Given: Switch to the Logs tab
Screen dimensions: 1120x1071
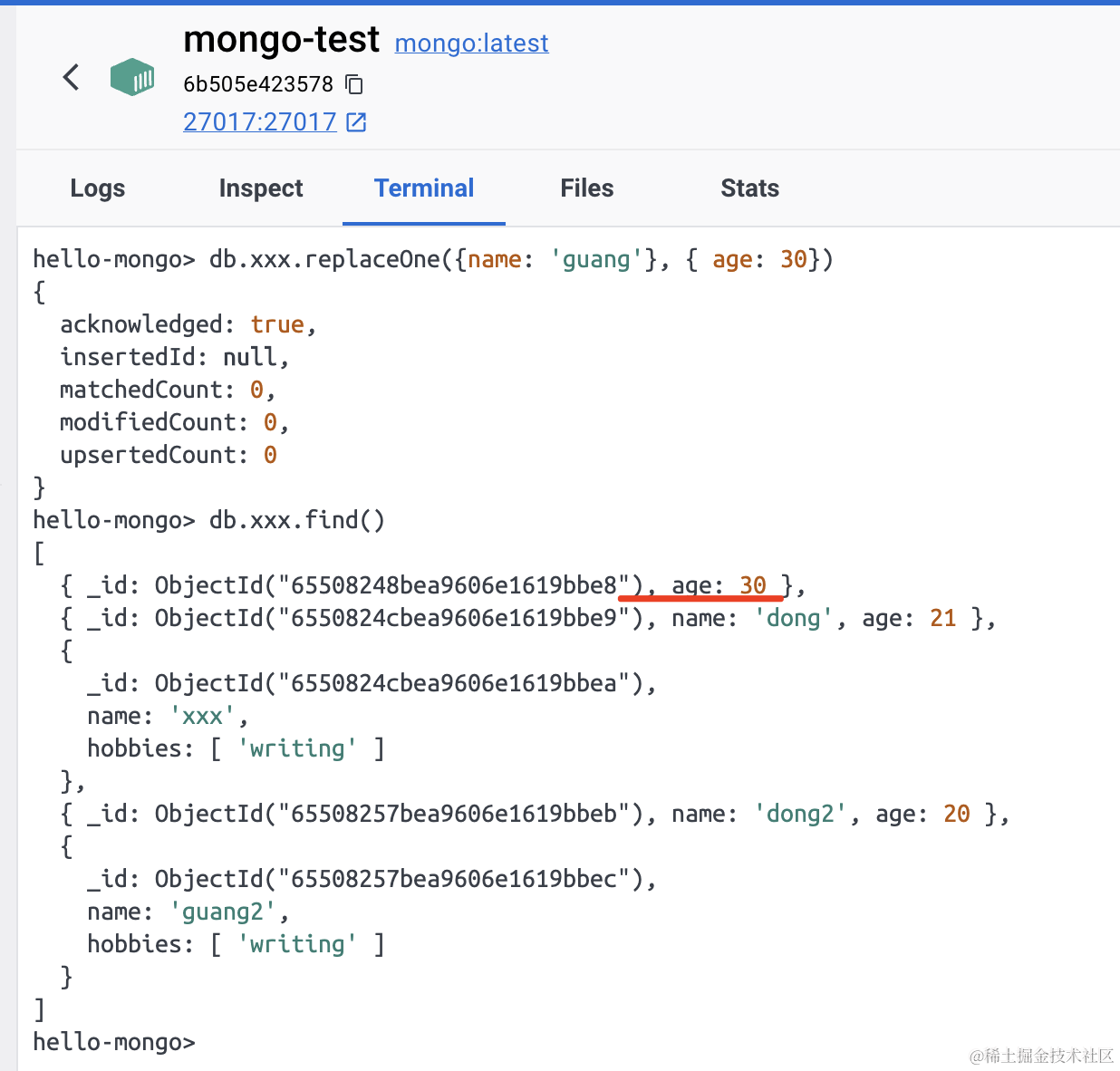Looking at the screenshot, I should pyautogui.click(x=98, y=188).
